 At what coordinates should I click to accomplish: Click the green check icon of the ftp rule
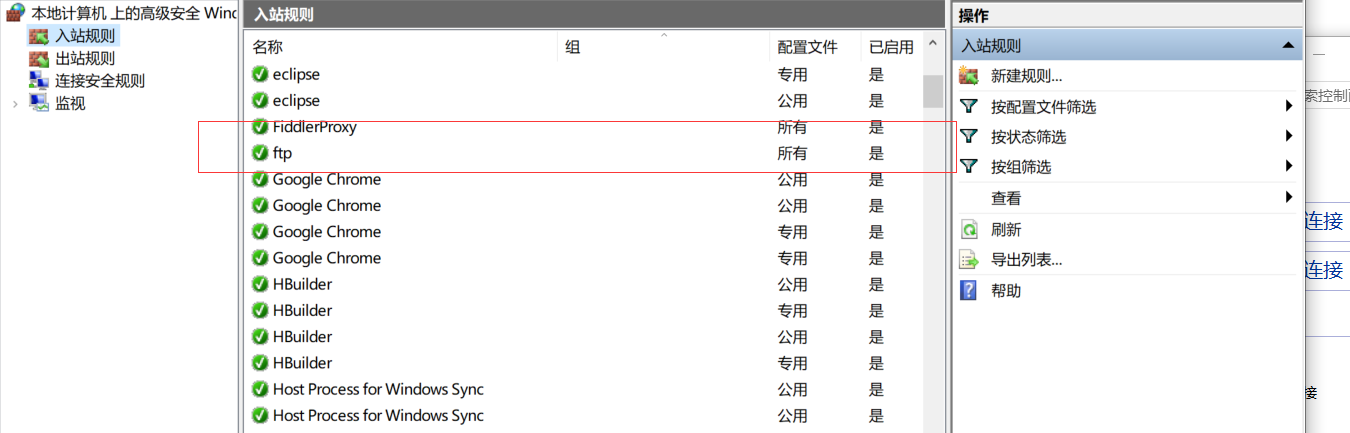(260, 153)
